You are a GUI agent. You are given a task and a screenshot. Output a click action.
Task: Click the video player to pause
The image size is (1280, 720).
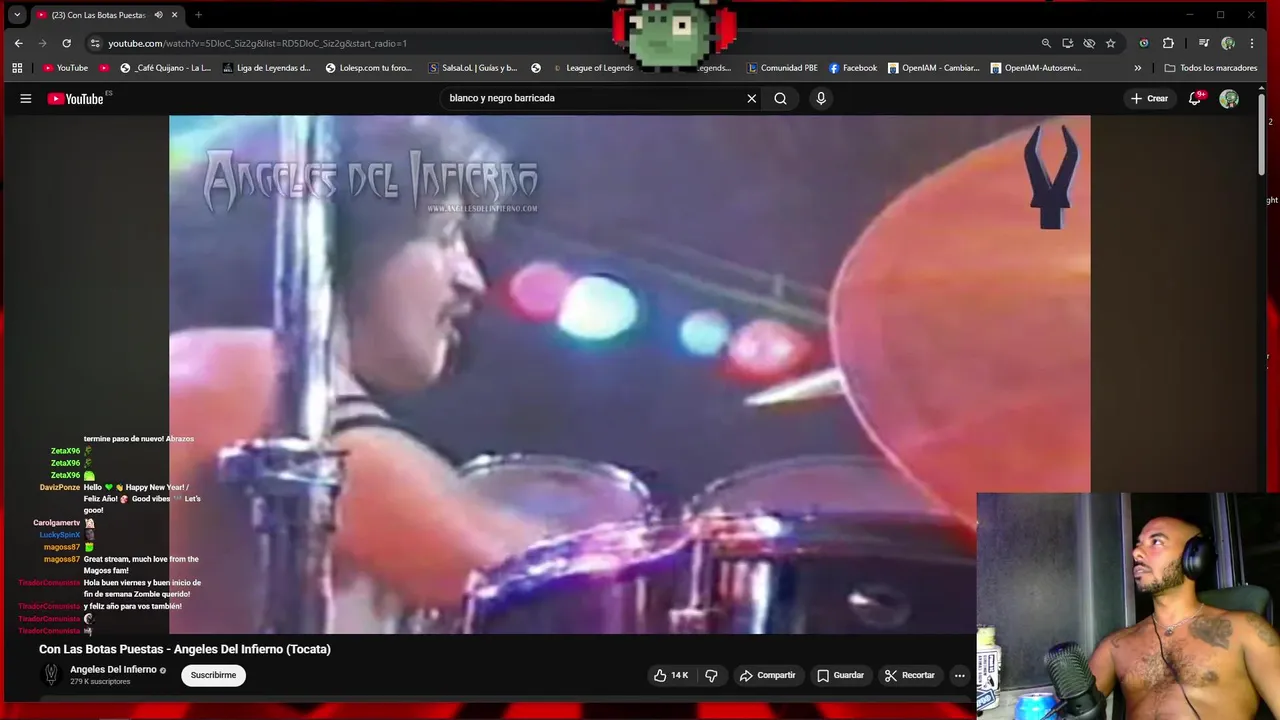click(630, 374)
